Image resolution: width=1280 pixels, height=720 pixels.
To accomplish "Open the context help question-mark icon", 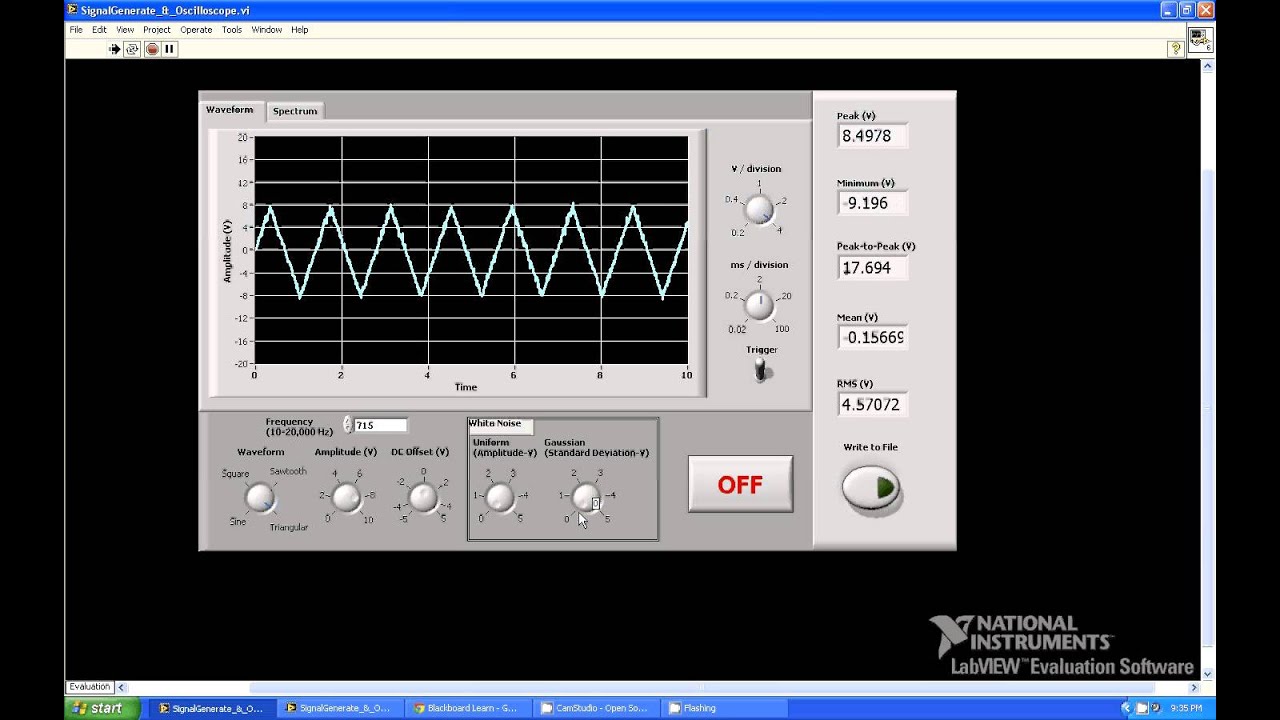I will coord(1176,48).
